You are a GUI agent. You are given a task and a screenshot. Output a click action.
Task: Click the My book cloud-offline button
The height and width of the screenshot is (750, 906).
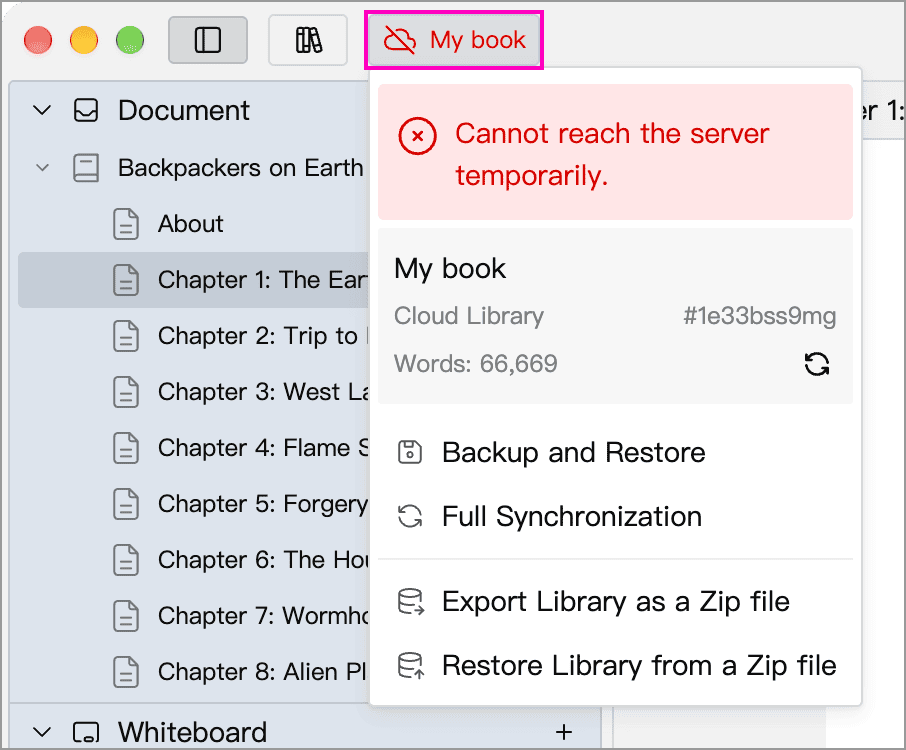point(454,40)
